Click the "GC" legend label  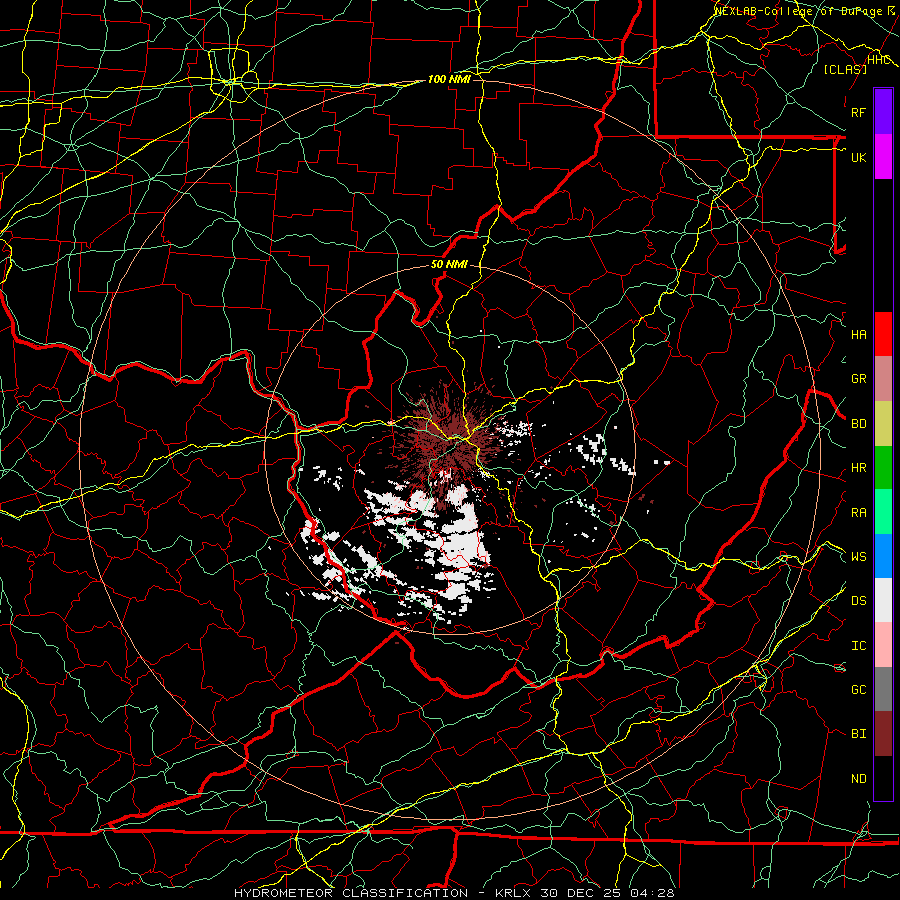point(859,690)
